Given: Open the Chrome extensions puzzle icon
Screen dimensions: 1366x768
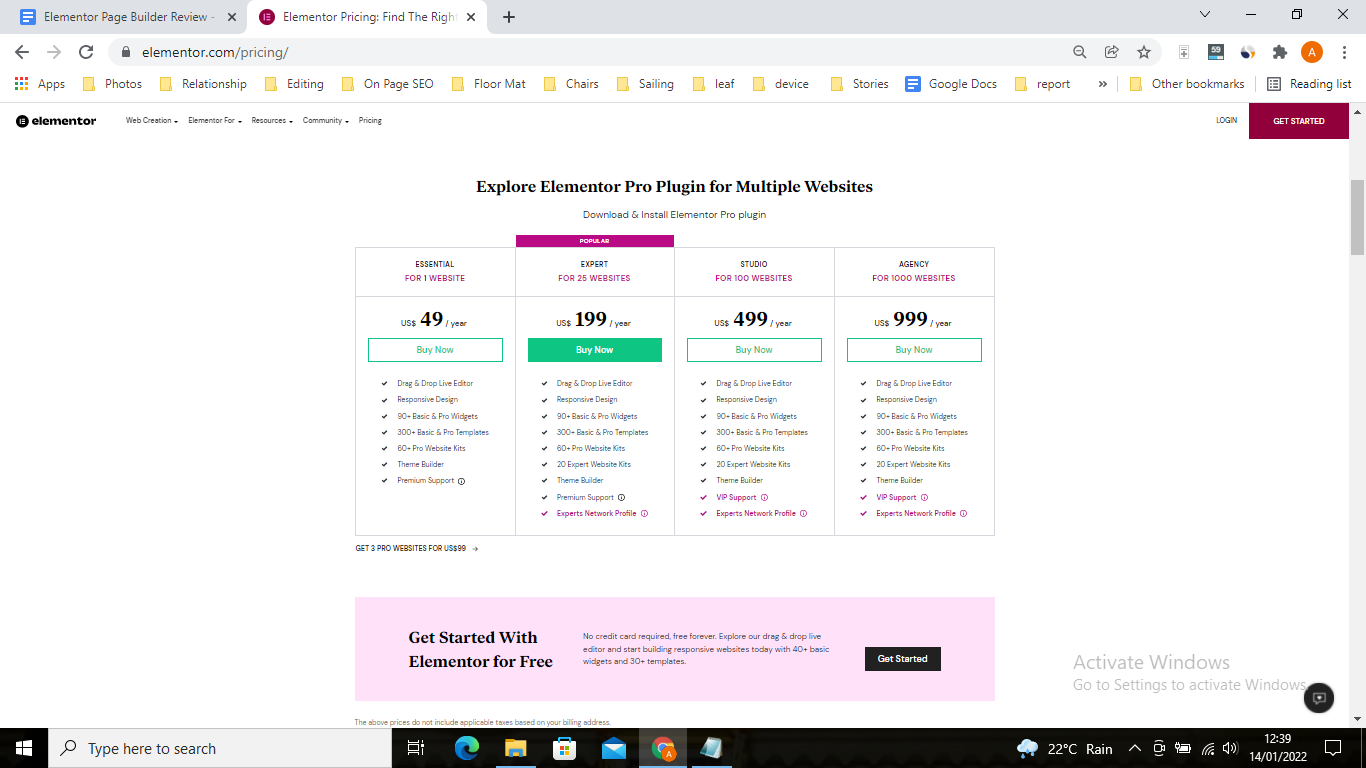Looking at the screenshot, I should click(x=1279, y=52).
